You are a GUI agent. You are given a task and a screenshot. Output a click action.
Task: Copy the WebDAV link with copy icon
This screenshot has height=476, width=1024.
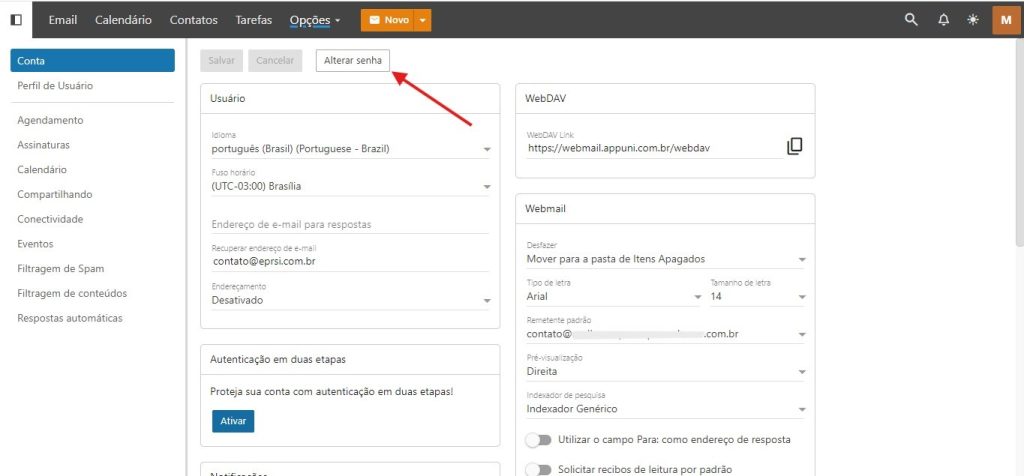(794, 146)
